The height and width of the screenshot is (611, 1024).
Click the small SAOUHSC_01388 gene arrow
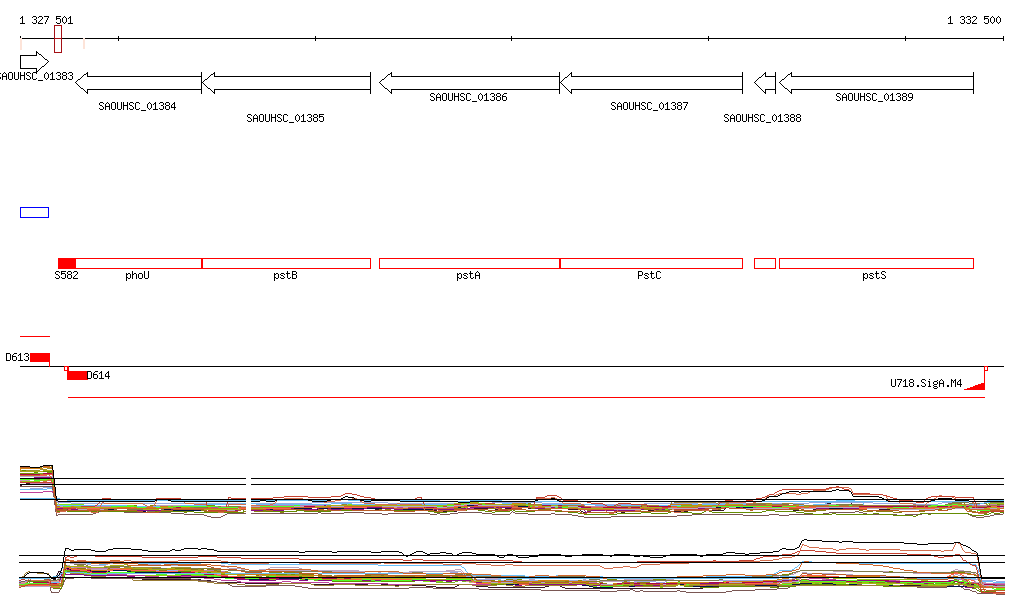[765, 83]
